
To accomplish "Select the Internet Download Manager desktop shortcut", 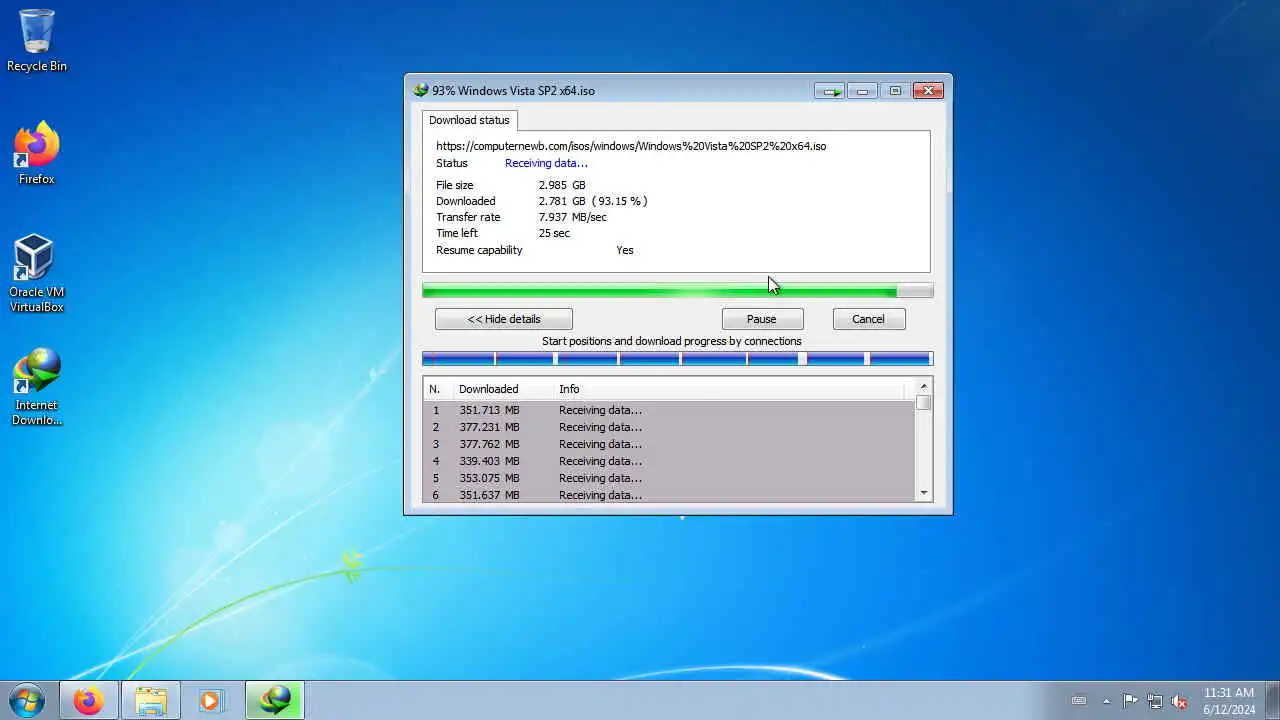I will point(37,386).
